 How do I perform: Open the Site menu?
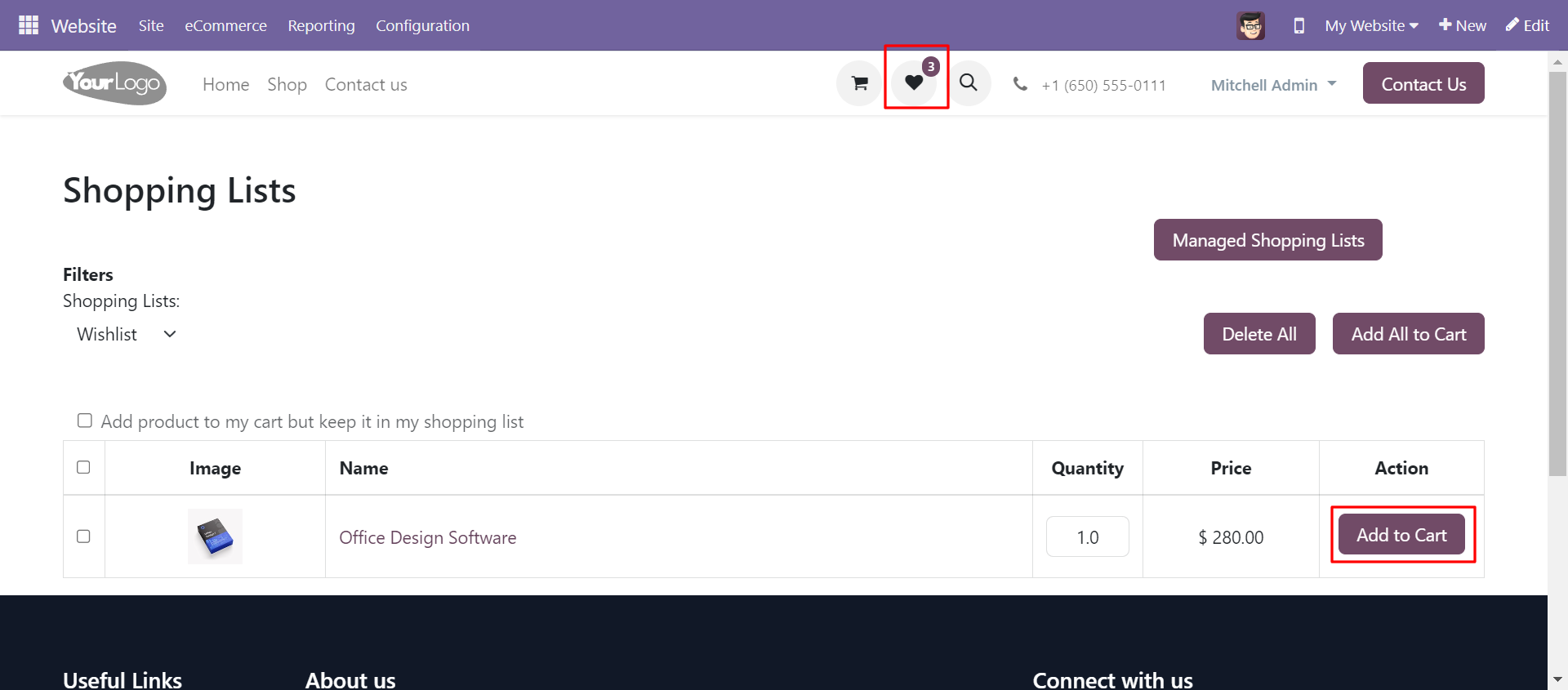151,25
